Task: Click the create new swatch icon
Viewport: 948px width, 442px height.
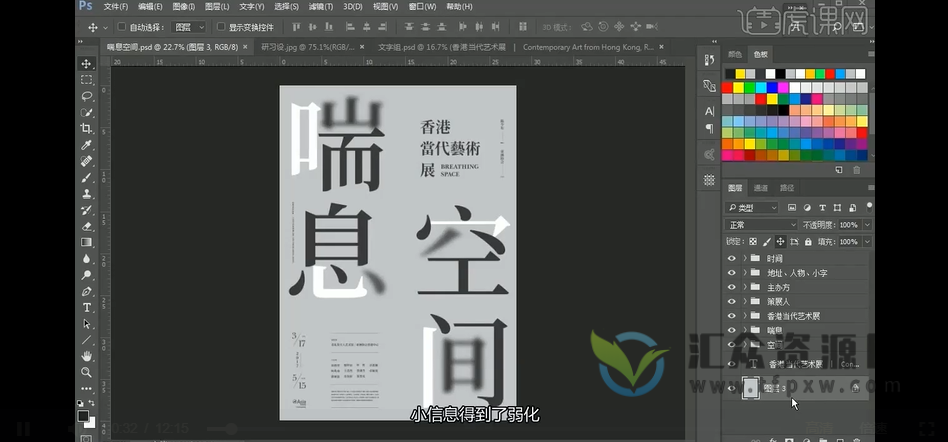Action: (840, 170)
